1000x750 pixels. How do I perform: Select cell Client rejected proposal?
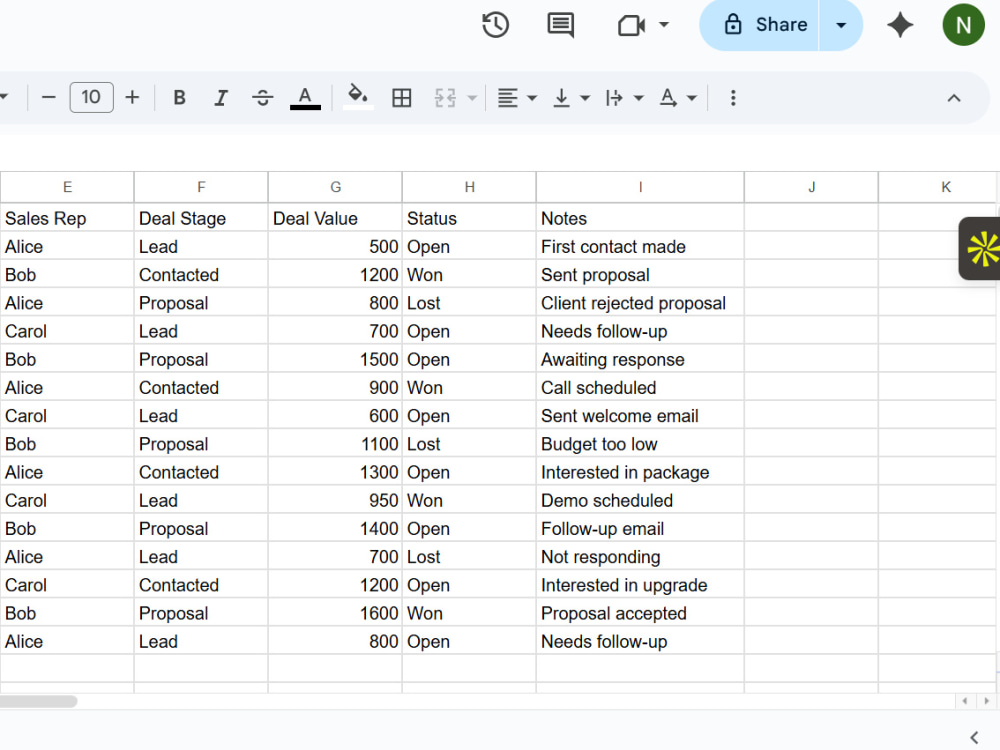click(x=640, y=303)
